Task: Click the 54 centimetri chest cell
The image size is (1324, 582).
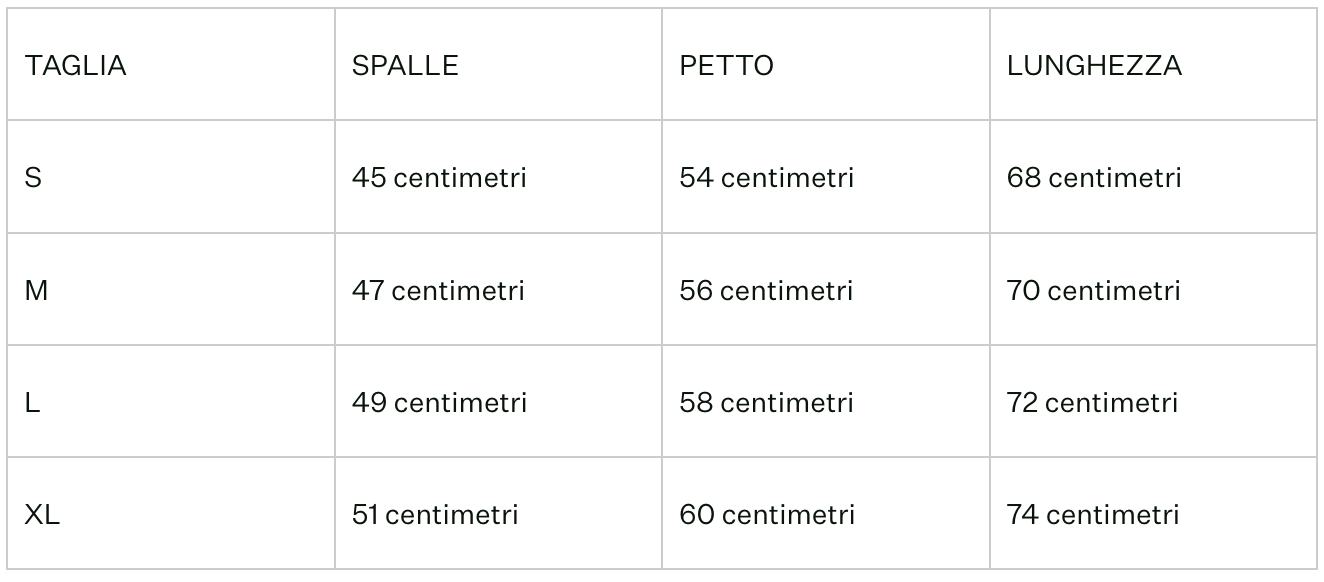Action: pos(767,178)
